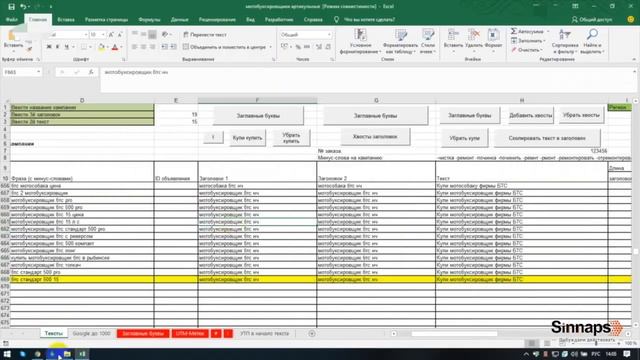
Task: Select the red UTM-Метки sheet tab
Action: click(190, 333)
